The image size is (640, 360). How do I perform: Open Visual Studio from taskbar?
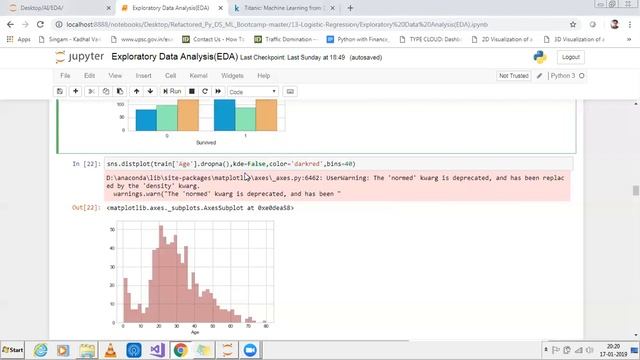[157, 350]
